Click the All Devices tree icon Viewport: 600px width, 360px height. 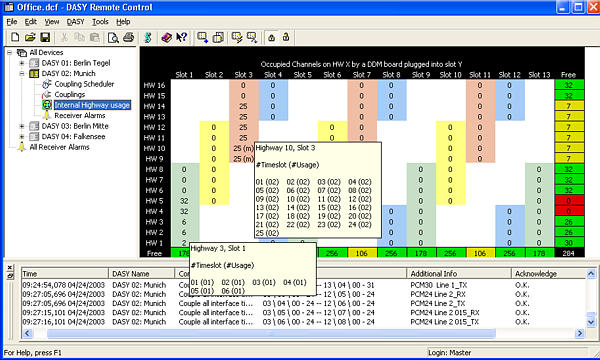coord(21,52)
